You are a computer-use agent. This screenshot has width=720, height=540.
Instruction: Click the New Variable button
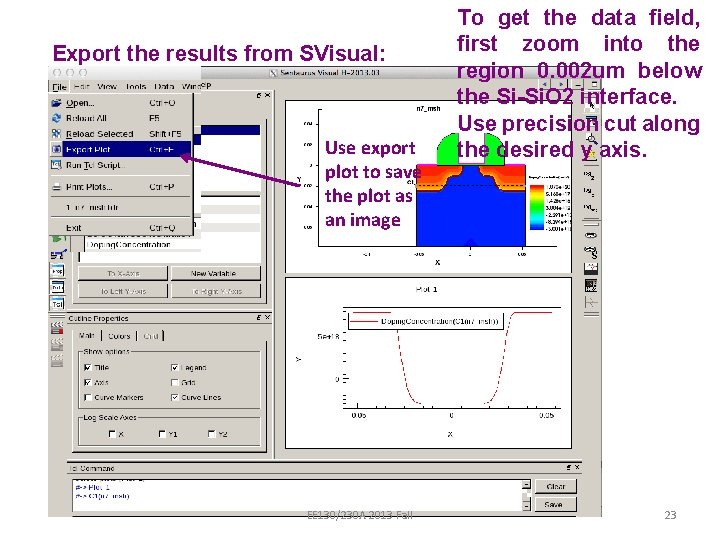coord(216,273)
